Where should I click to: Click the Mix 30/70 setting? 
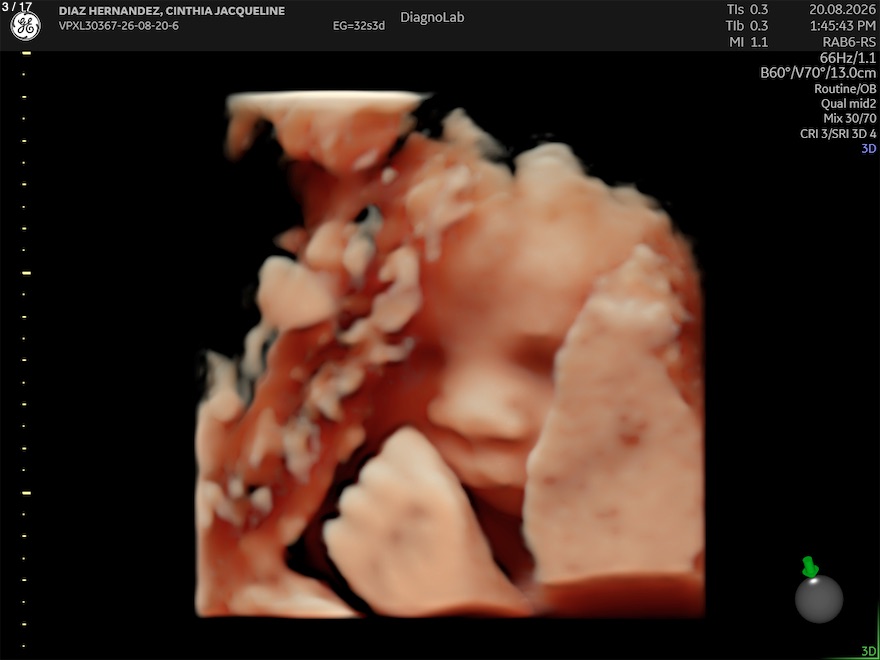click(849, 118)
